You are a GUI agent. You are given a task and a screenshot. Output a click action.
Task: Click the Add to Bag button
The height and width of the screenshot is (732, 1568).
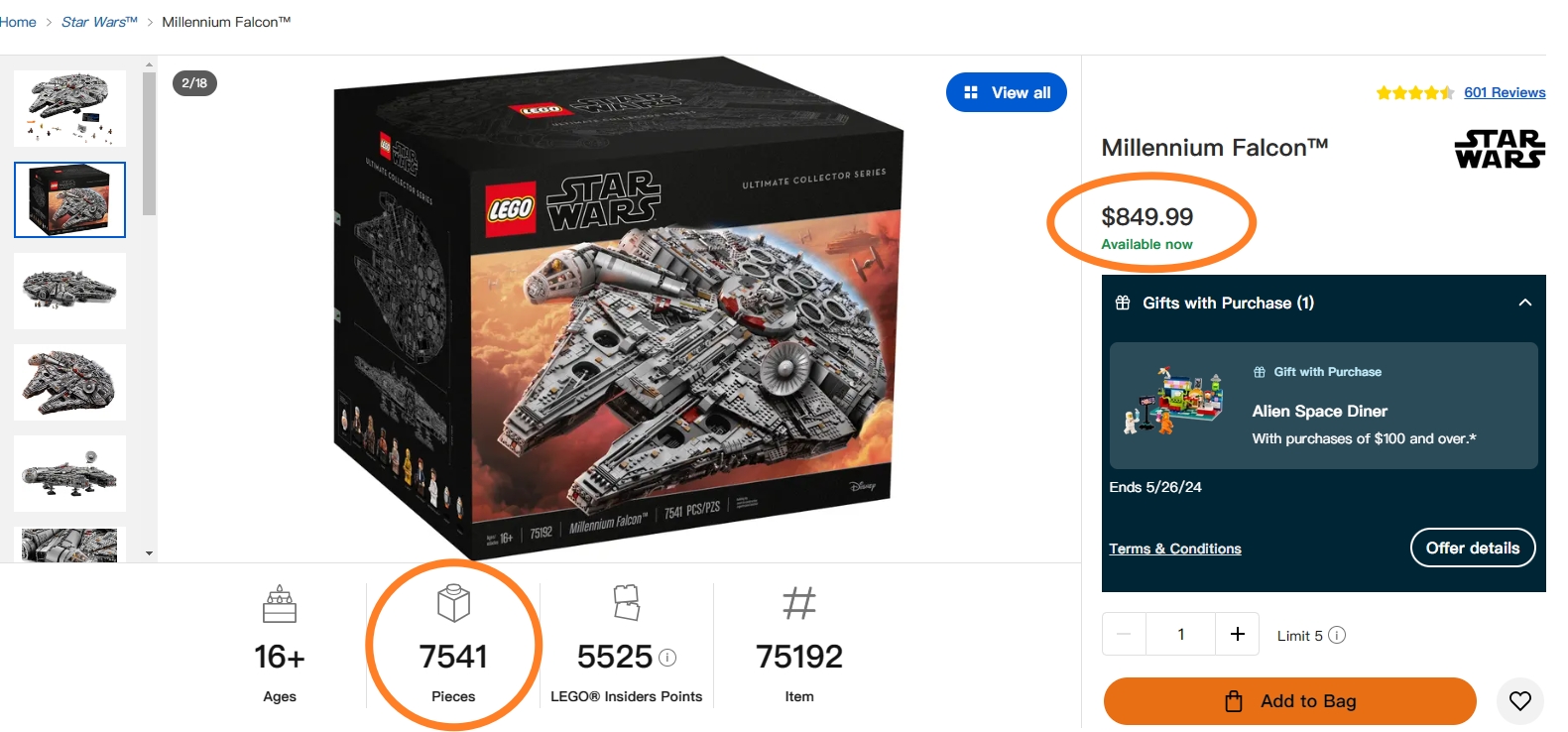(x=1289, y=701)
